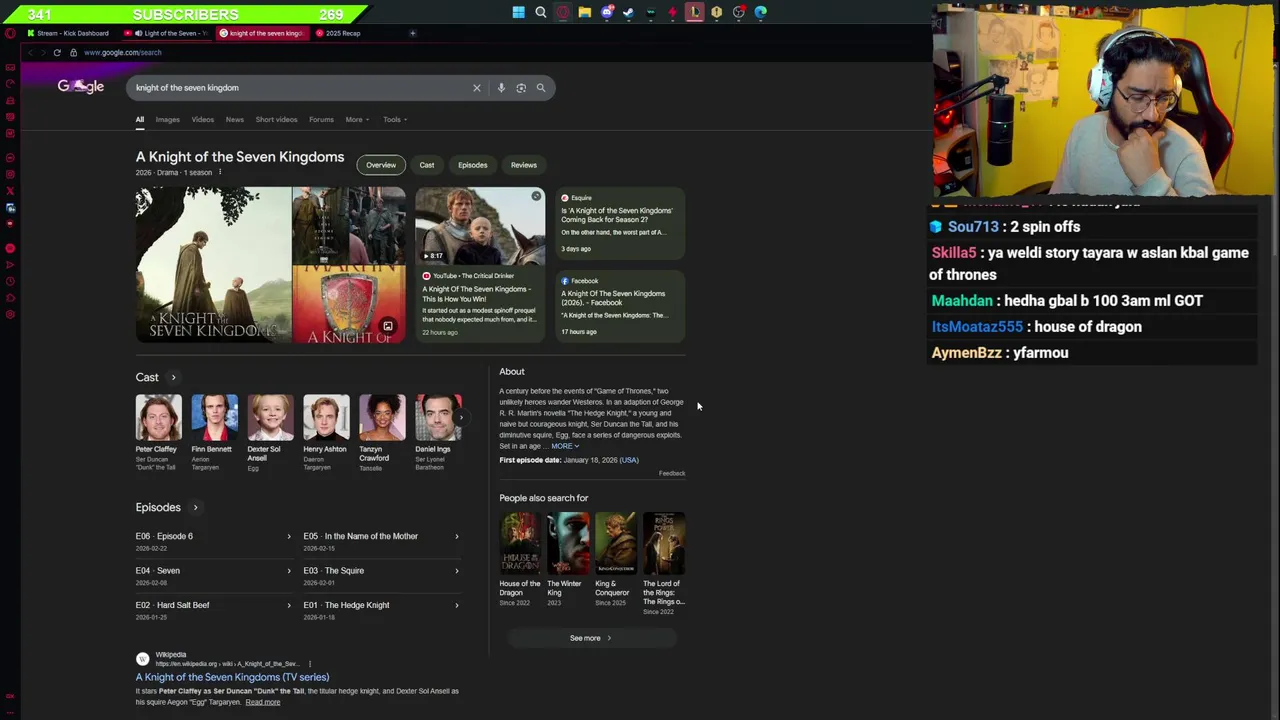Click the Feedback link under About
Screen dimensions: 1280x720
[672, 473]
